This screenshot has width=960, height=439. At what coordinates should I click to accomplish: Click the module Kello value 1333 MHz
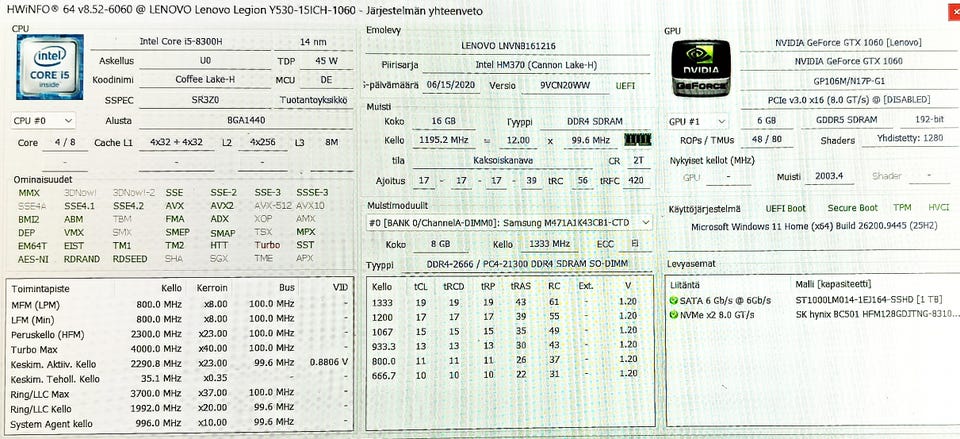549,244
